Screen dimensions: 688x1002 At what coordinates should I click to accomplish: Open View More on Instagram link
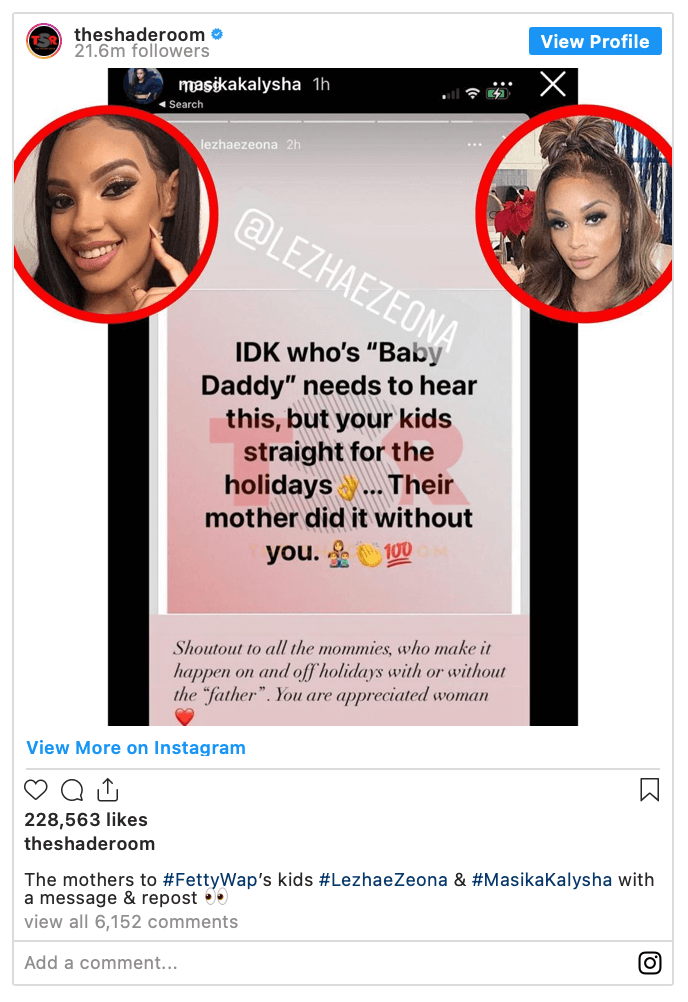(136, 748)
